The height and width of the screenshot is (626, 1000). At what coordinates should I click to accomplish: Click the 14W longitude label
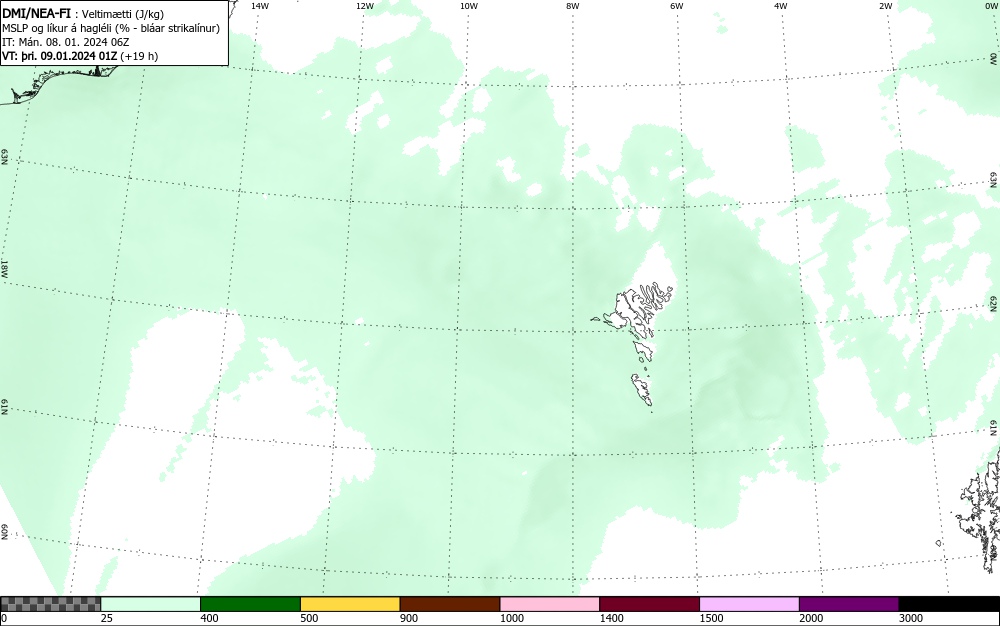pyautogui.click(x=260, y=6)
